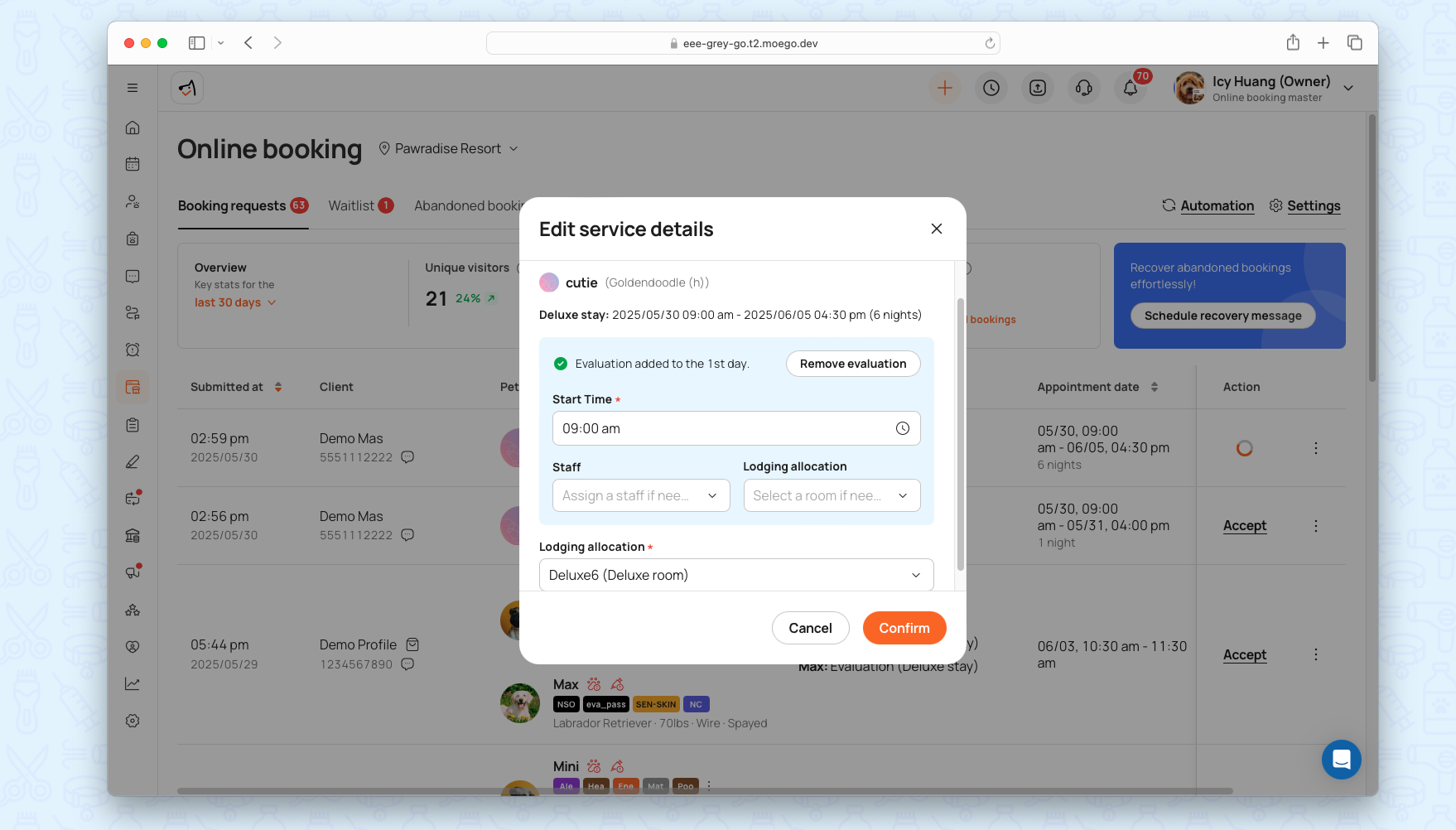Open the Automation link

coord(1208,205)
